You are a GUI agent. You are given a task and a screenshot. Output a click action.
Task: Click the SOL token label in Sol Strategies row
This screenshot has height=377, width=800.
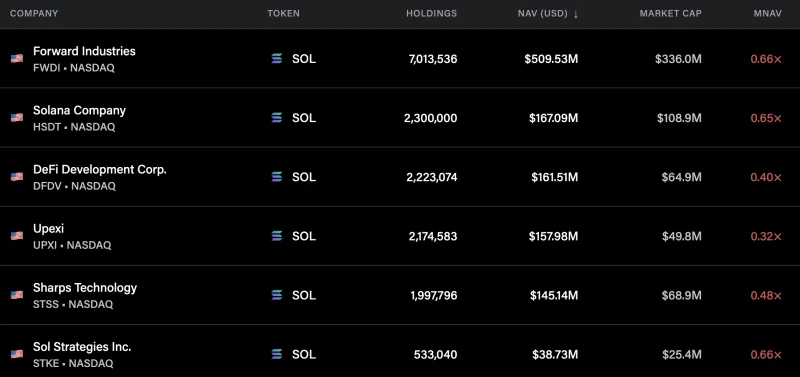tap(304, 355)
